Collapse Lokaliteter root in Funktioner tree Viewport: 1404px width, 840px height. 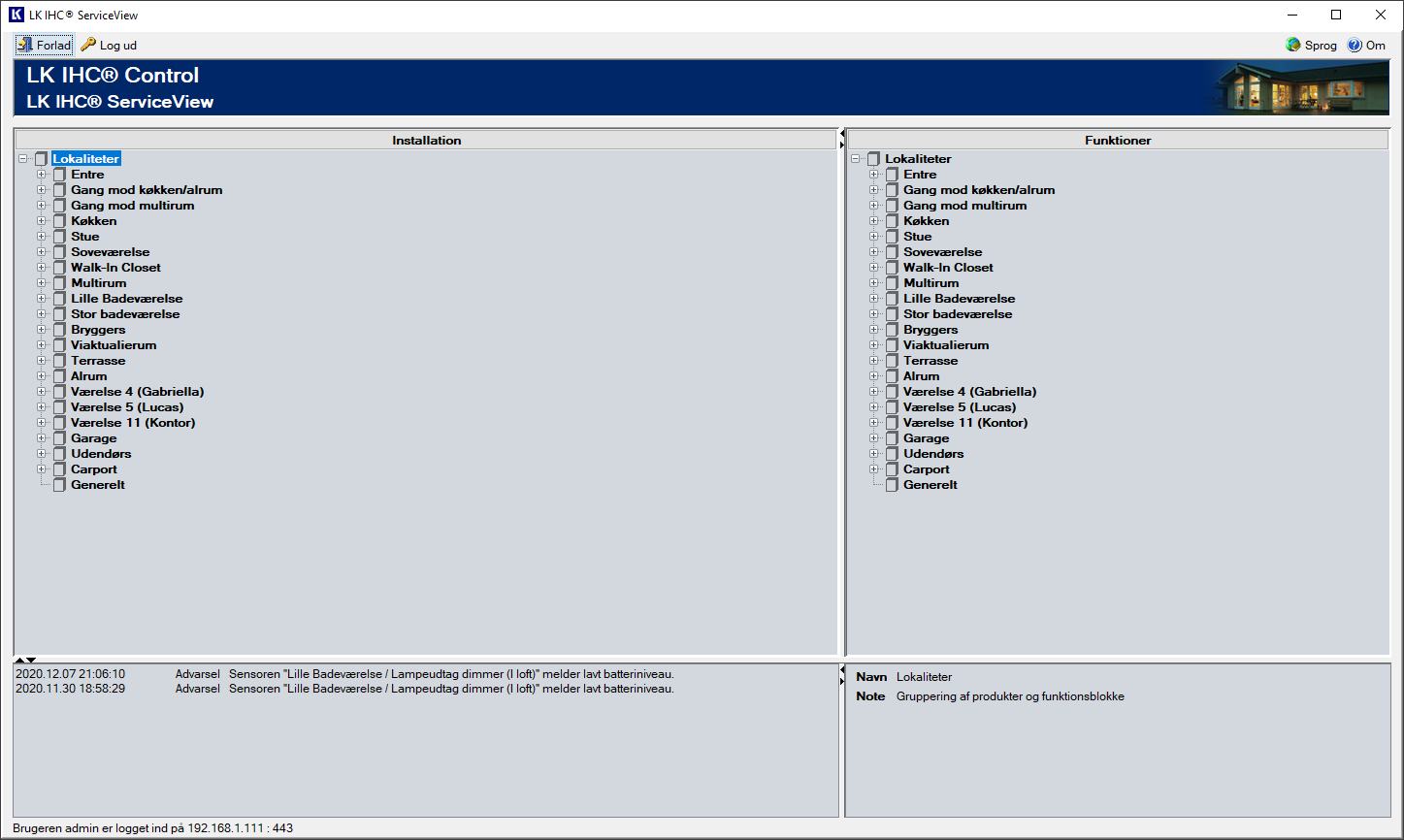pos(856,159)
